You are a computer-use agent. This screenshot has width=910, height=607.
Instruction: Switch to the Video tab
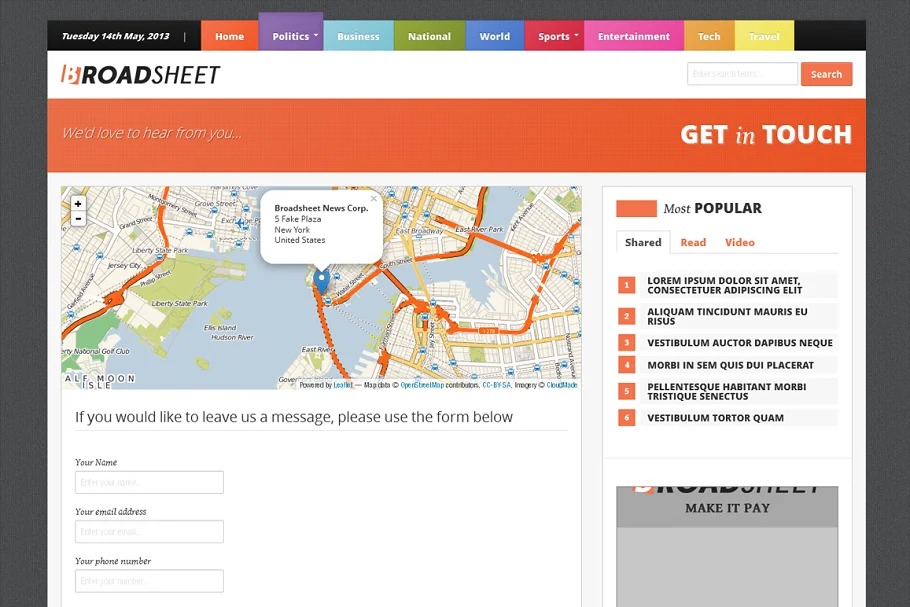click(x=740, y=242)
